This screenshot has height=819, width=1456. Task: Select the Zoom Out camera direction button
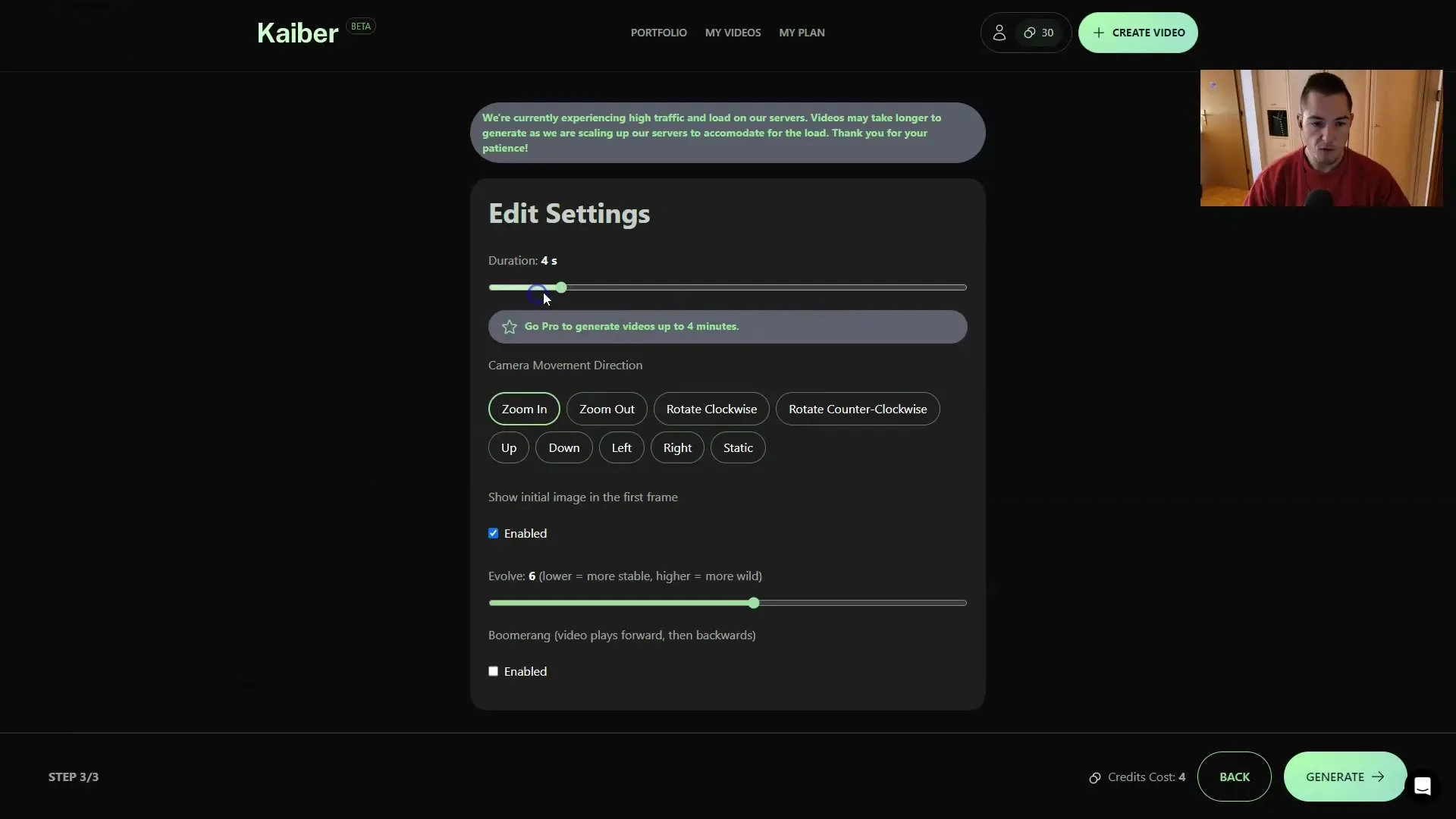pyautogui.click(x=607, y=408)
